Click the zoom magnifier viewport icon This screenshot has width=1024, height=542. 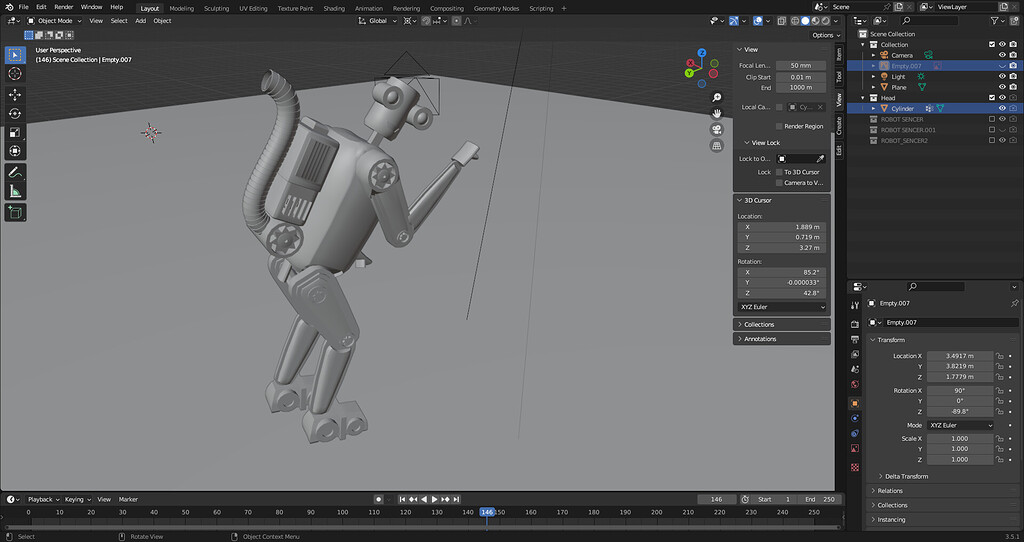pyautogui.click(x=716, y=98)
